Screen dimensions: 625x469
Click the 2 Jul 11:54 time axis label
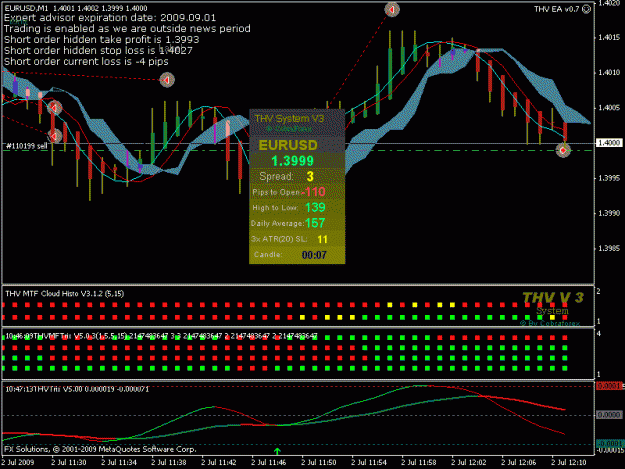pos(369,463)
